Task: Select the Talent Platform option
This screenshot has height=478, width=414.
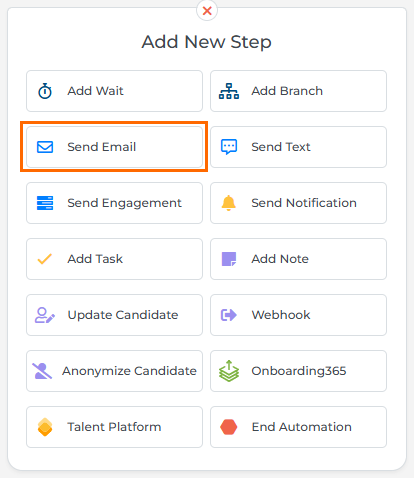Action: click(x=114, y=427)
